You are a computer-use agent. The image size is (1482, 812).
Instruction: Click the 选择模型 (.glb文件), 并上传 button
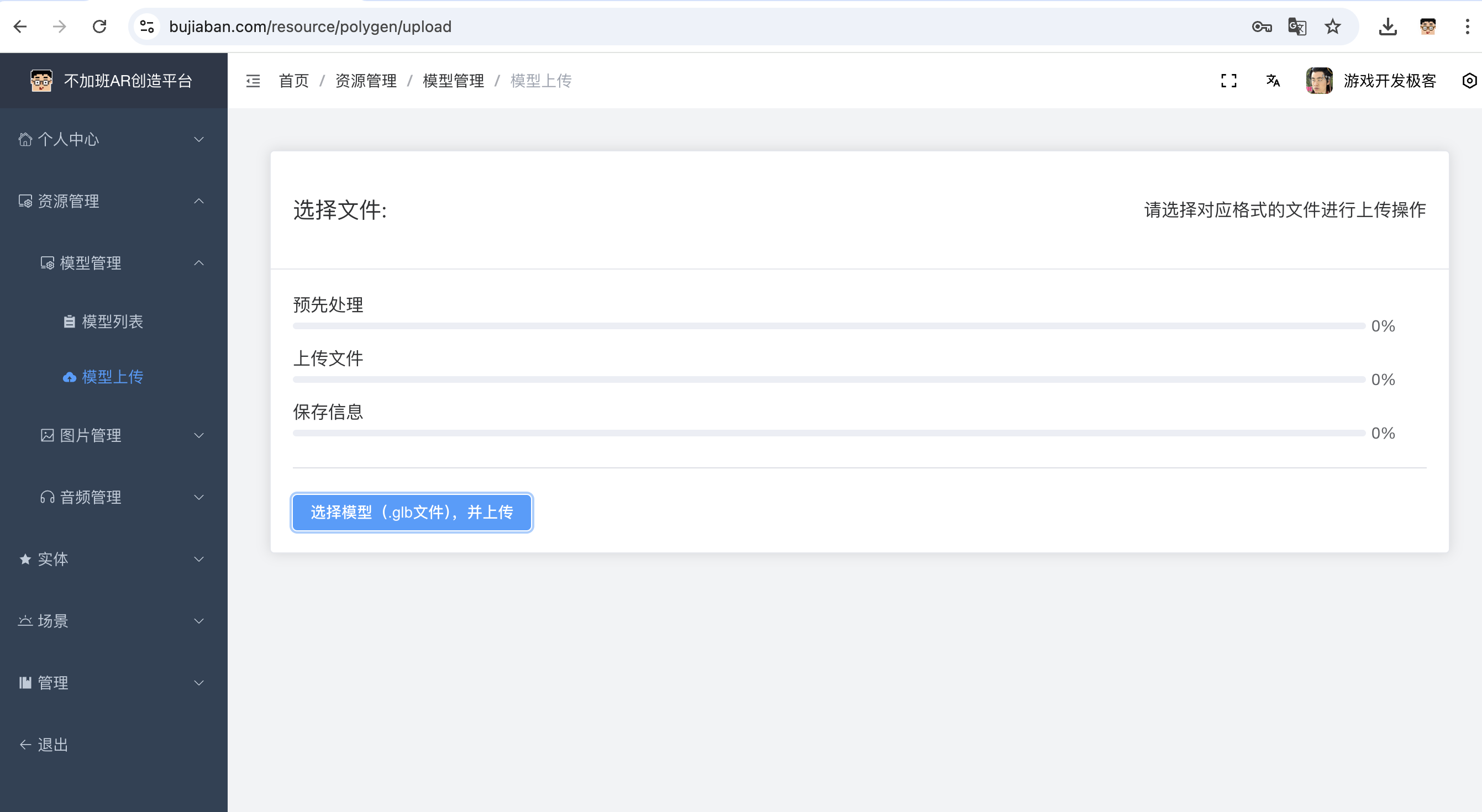tap(412, 513)
